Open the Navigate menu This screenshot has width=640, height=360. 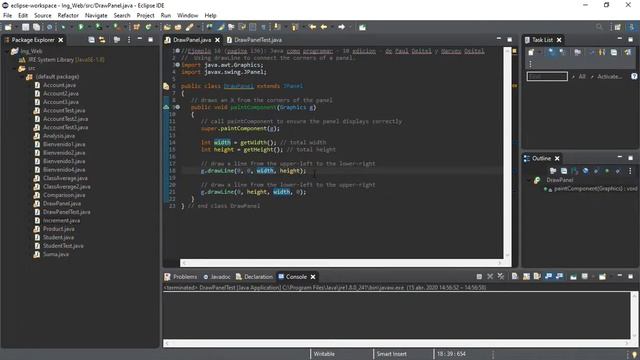96,16
